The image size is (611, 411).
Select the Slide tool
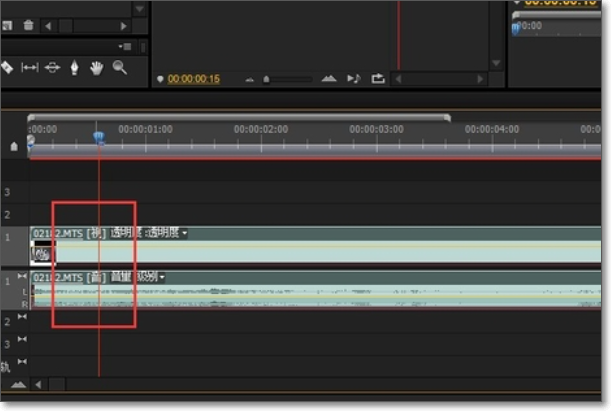coord(52,68)
